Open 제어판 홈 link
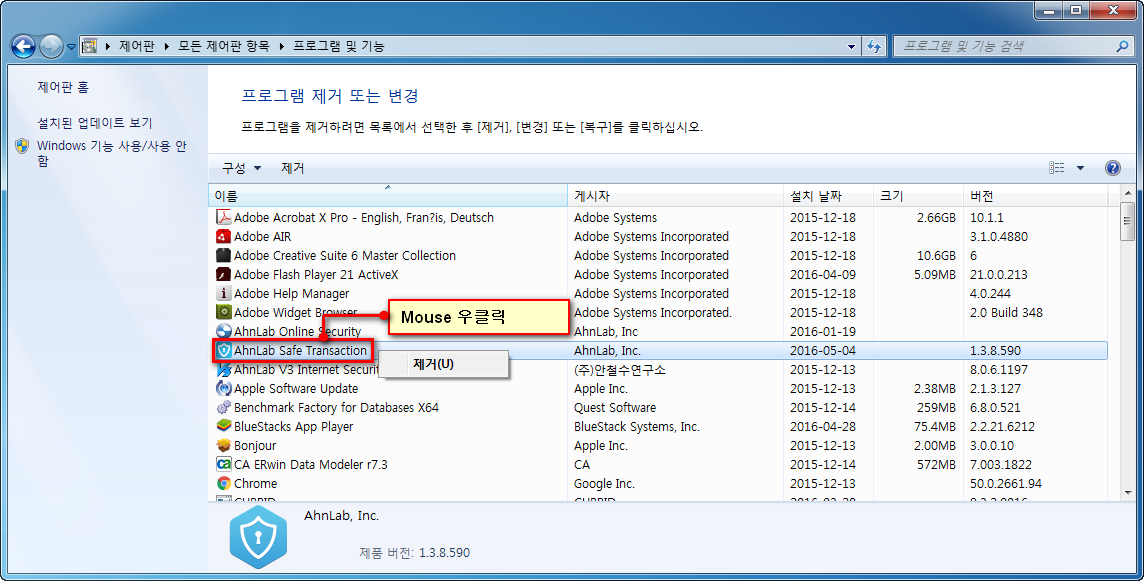Screen dimensions: 1144x581 (63, 87)
